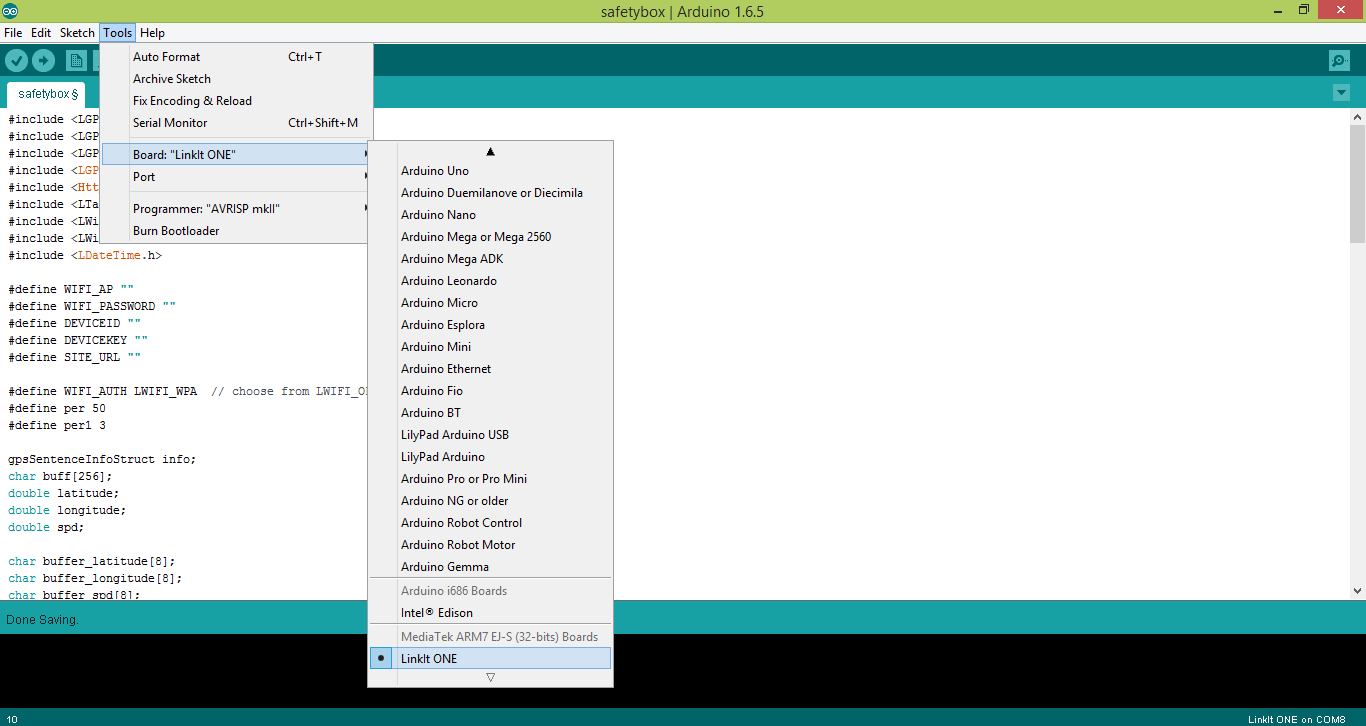Screen dimensions: 1366x726
Task: Expand the Board: "LinkIt ONE" submenu
Action: tap(237, 154)
